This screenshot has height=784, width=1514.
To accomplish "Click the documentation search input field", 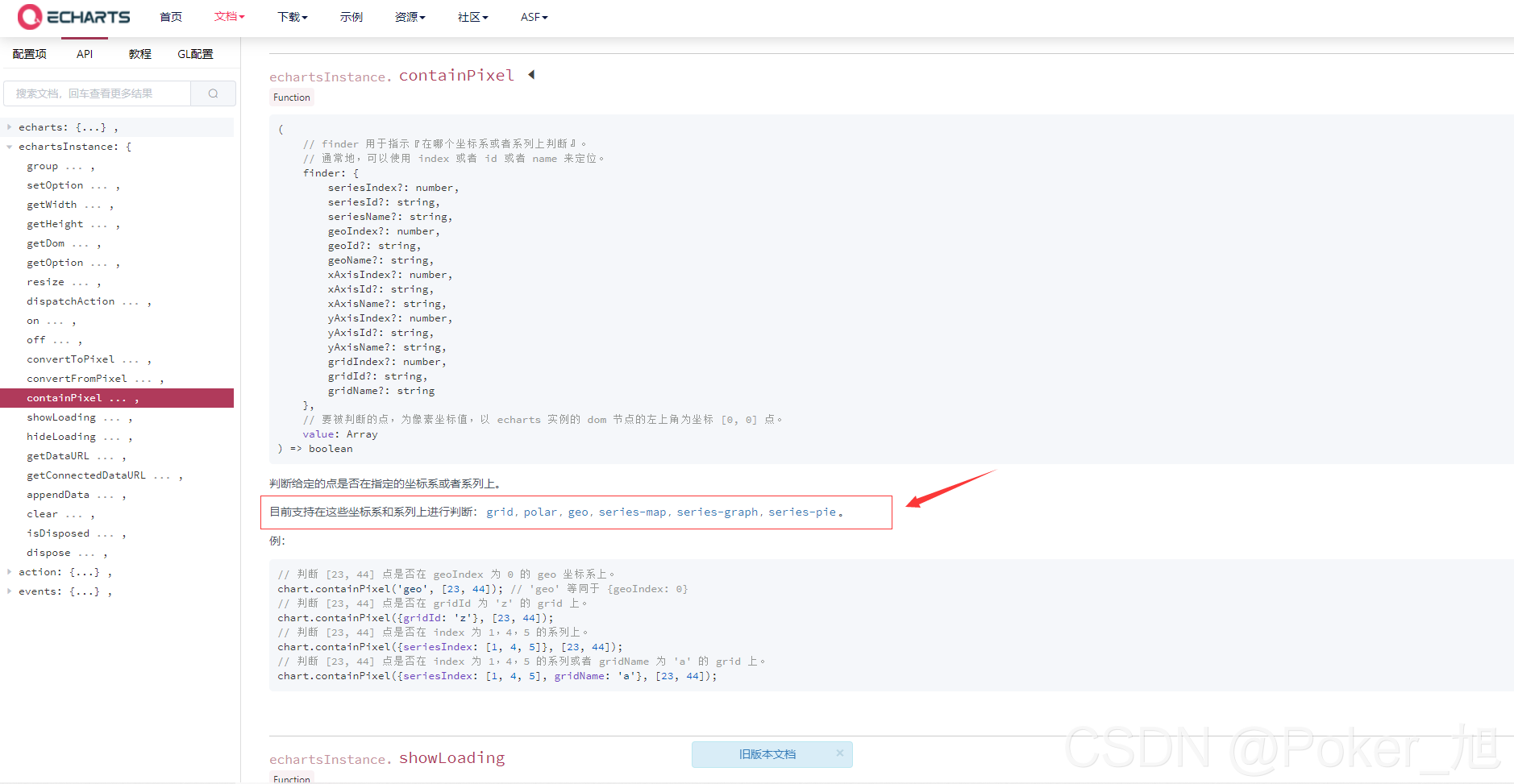I will point(98,93).
